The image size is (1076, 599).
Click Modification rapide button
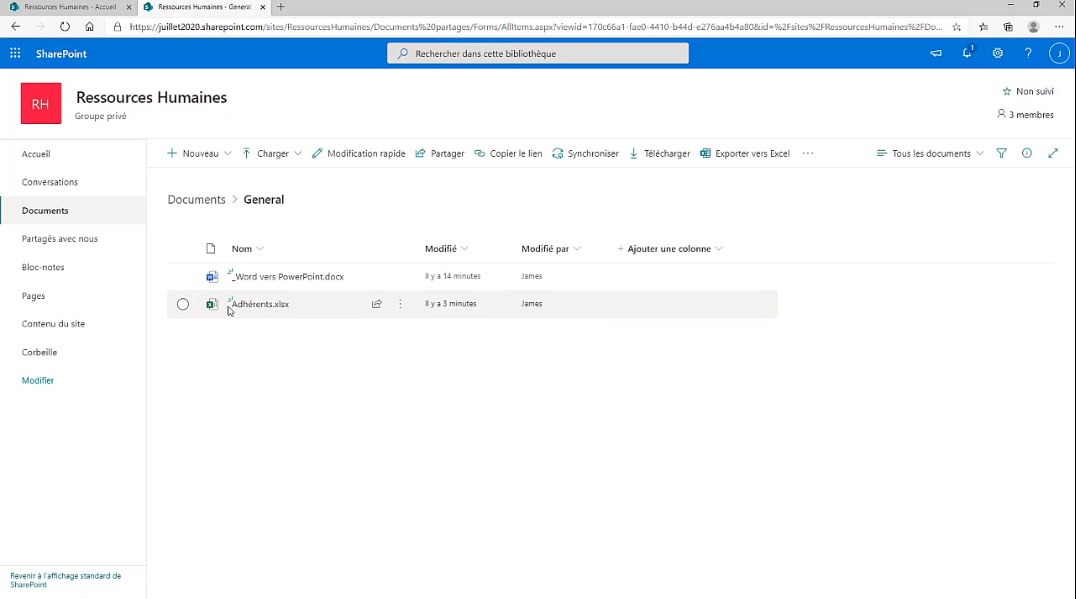click(358, 154)
